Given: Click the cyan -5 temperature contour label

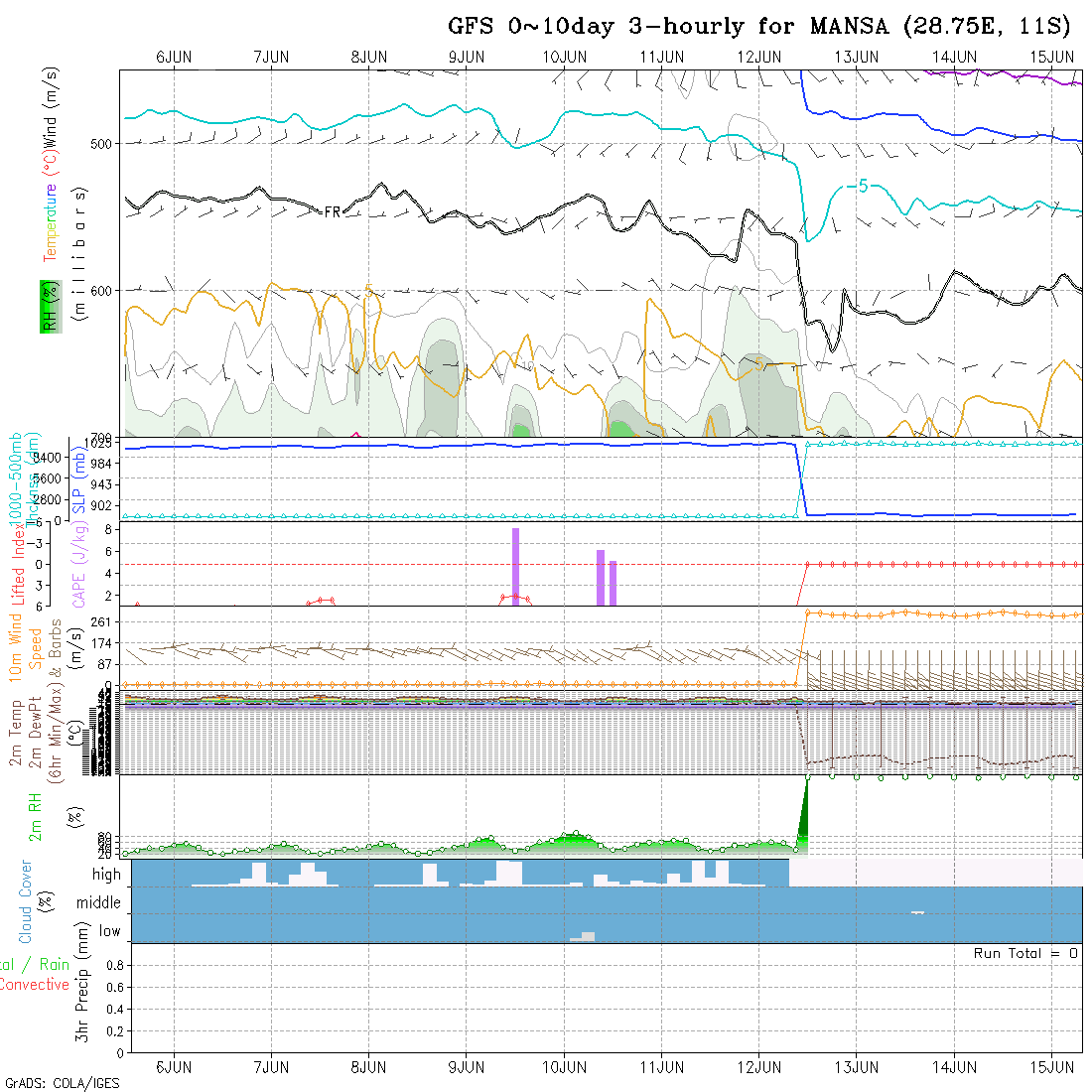Looking at the screenshot, I should pyautogui.click(x=855, y=187).
